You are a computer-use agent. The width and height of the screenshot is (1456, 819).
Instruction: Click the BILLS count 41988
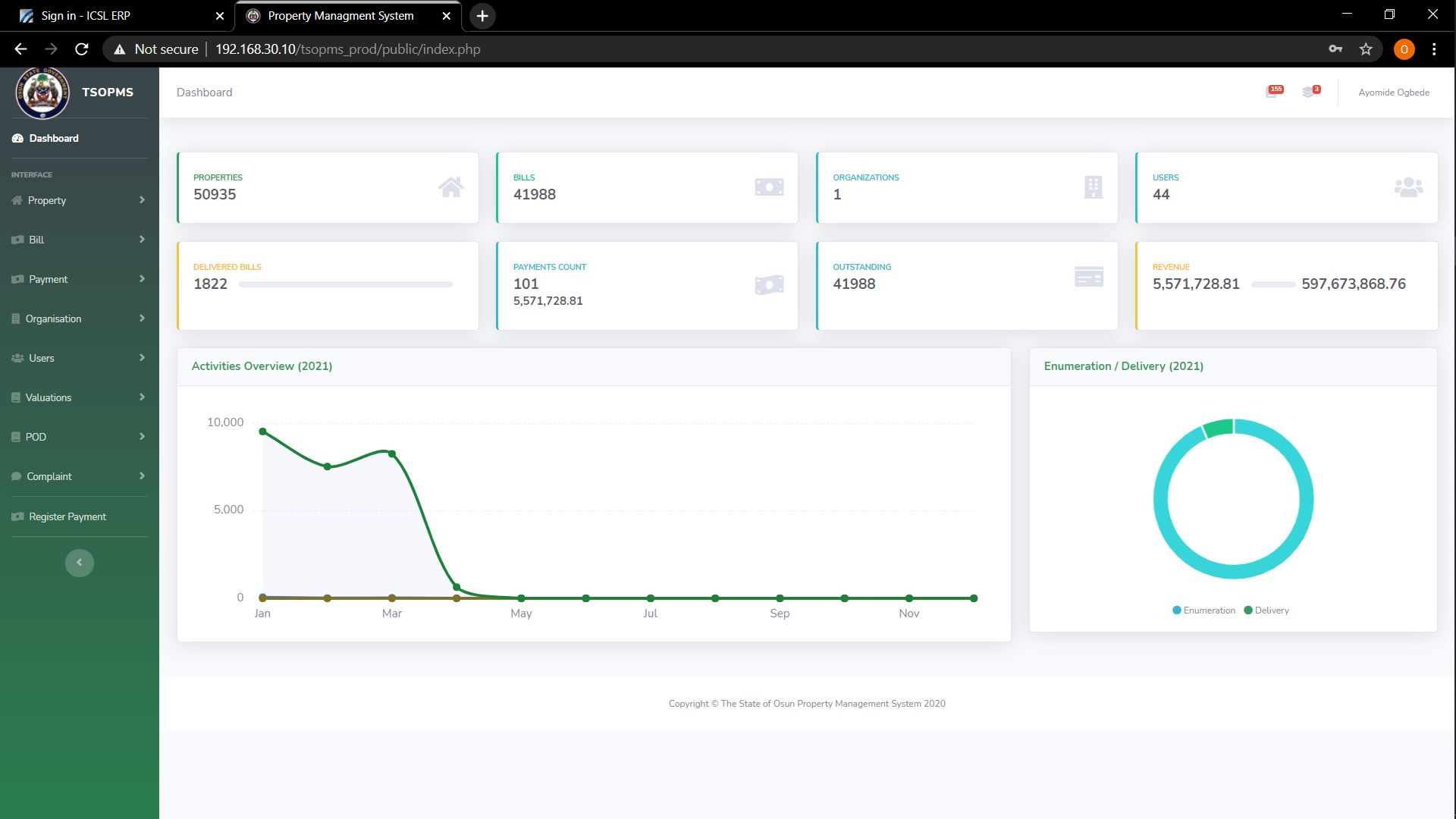tap(535, 194)
